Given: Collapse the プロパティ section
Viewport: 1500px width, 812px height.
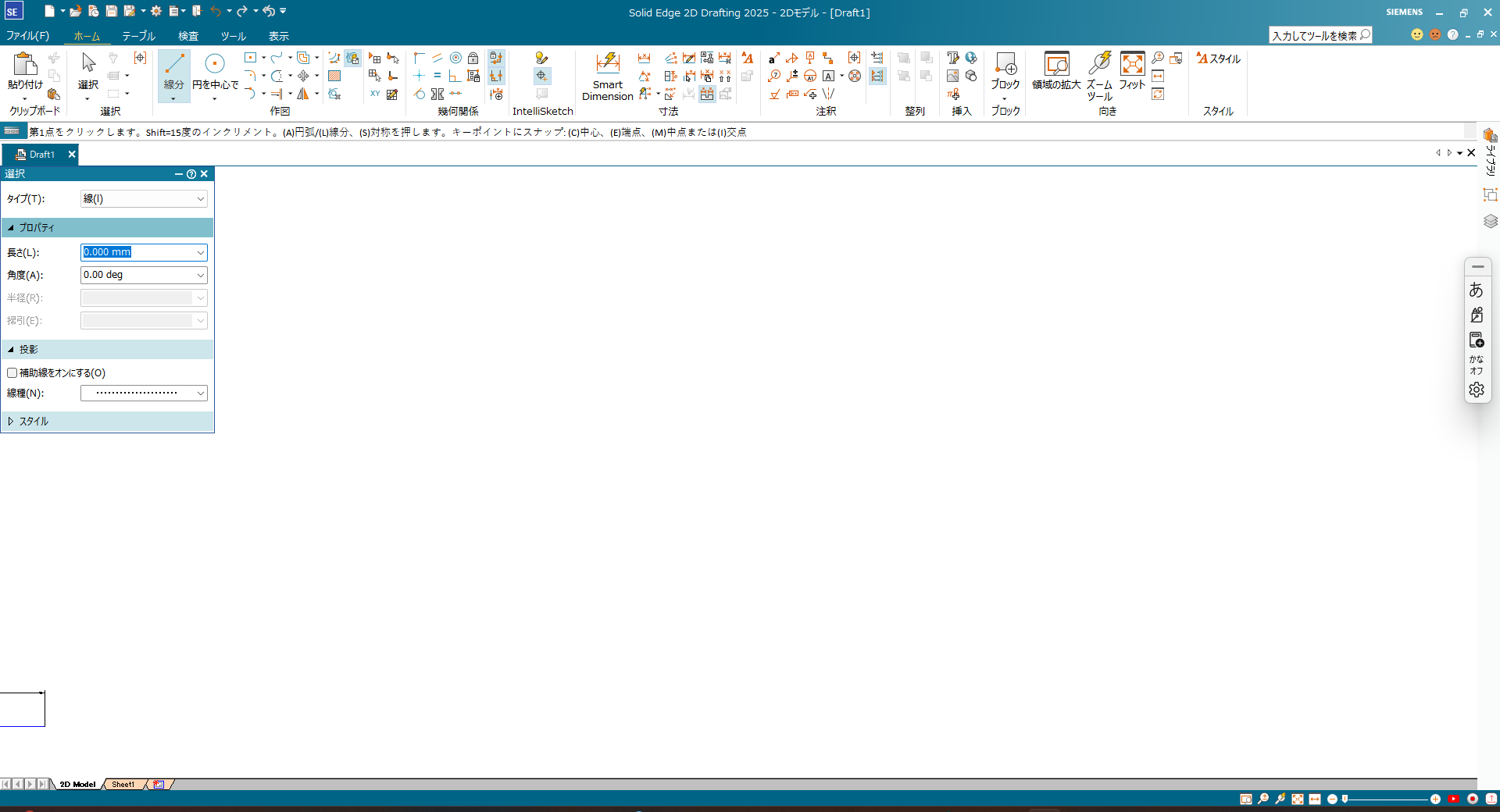Looking at the screenshot, I should click(11, 228).
